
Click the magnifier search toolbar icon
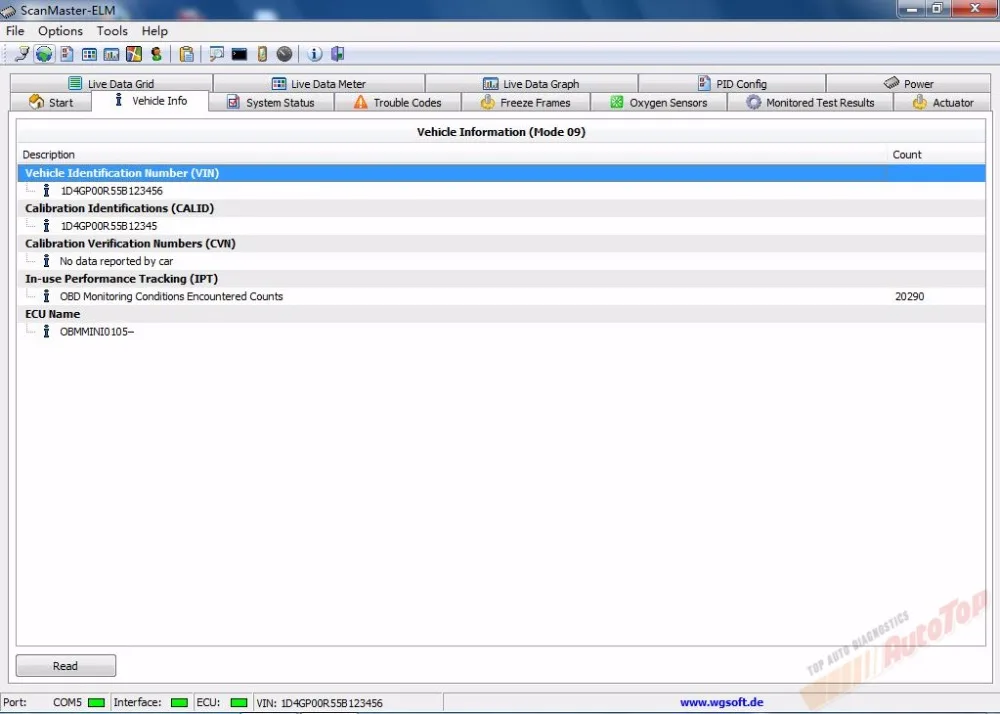[217, 54]
